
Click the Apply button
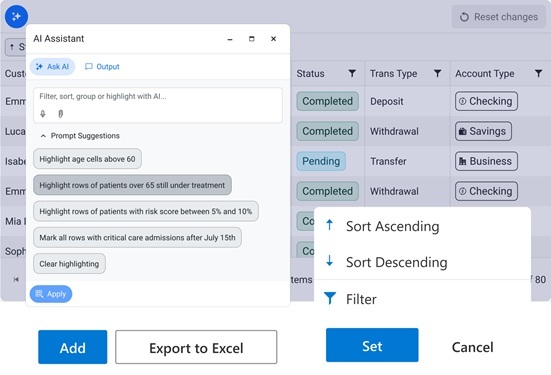click(x=51, y=294)
